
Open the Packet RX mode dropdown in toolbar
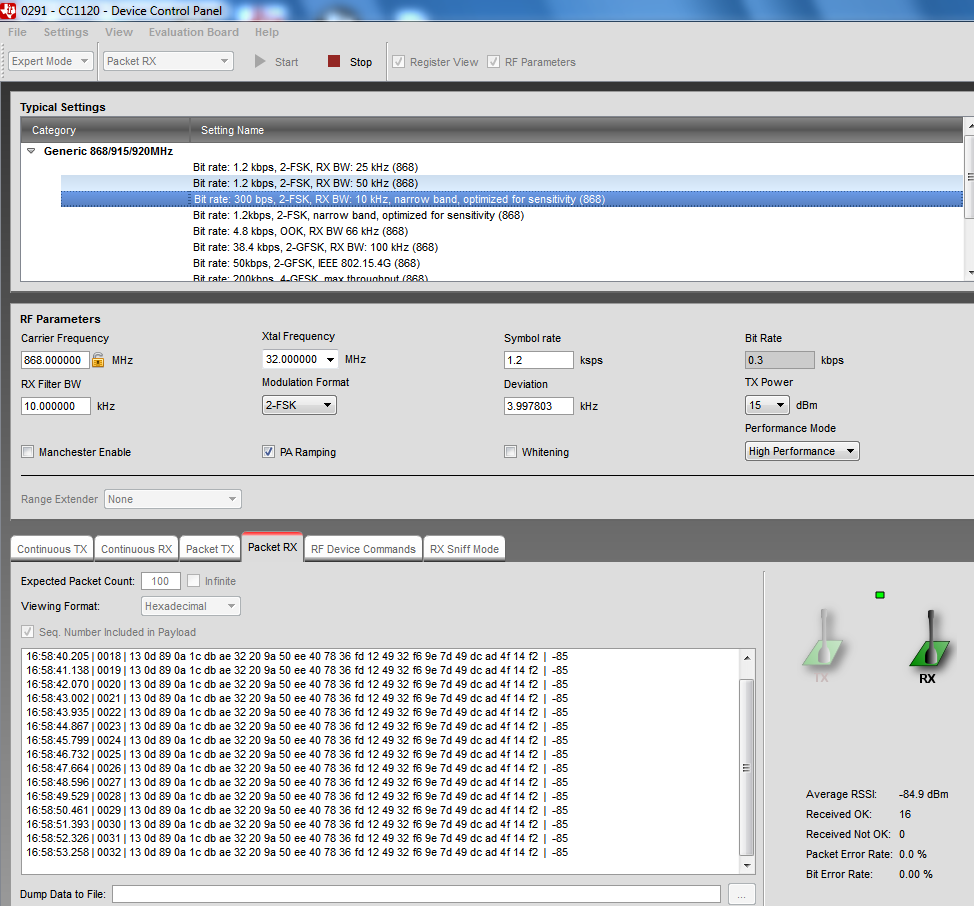coord(168,61)
